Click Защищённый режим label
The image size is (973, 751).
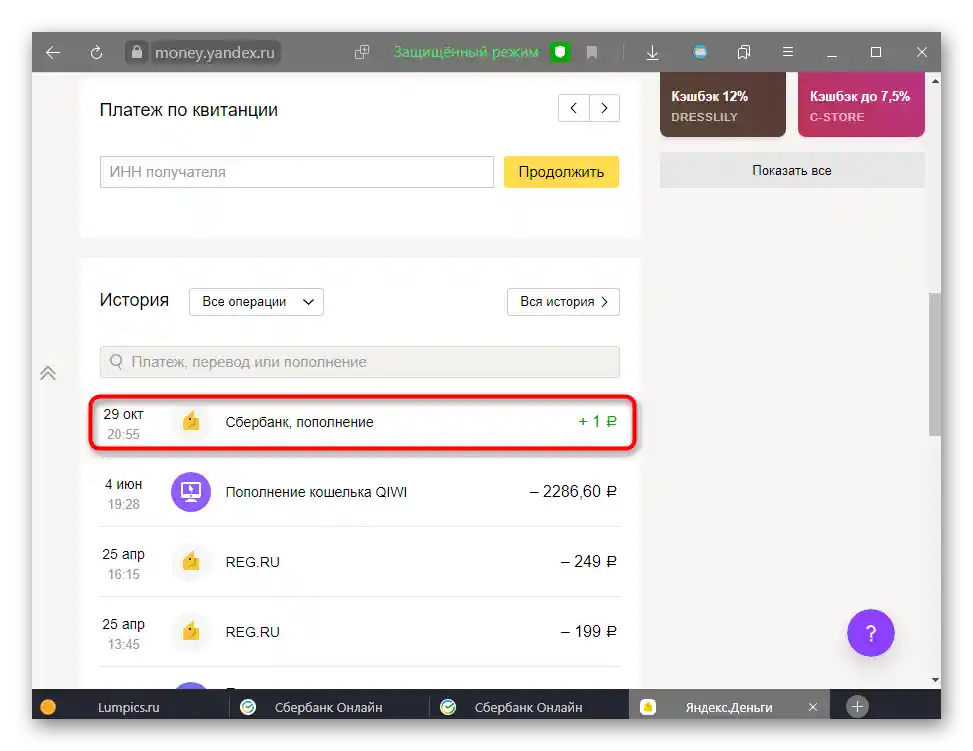point(466,52)
